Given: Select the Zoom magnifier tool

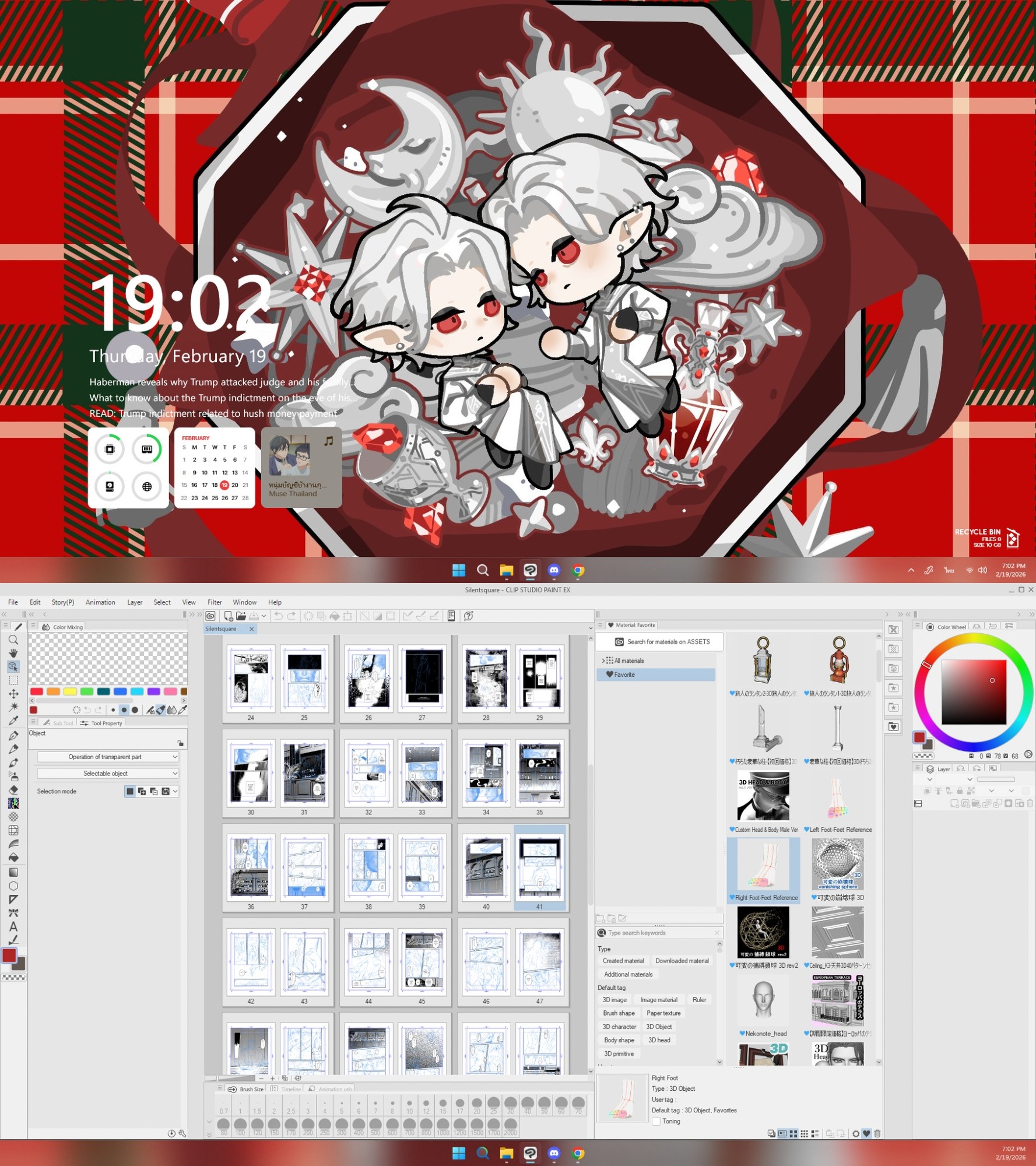Looking at the screenshot, I should [13, 640].
